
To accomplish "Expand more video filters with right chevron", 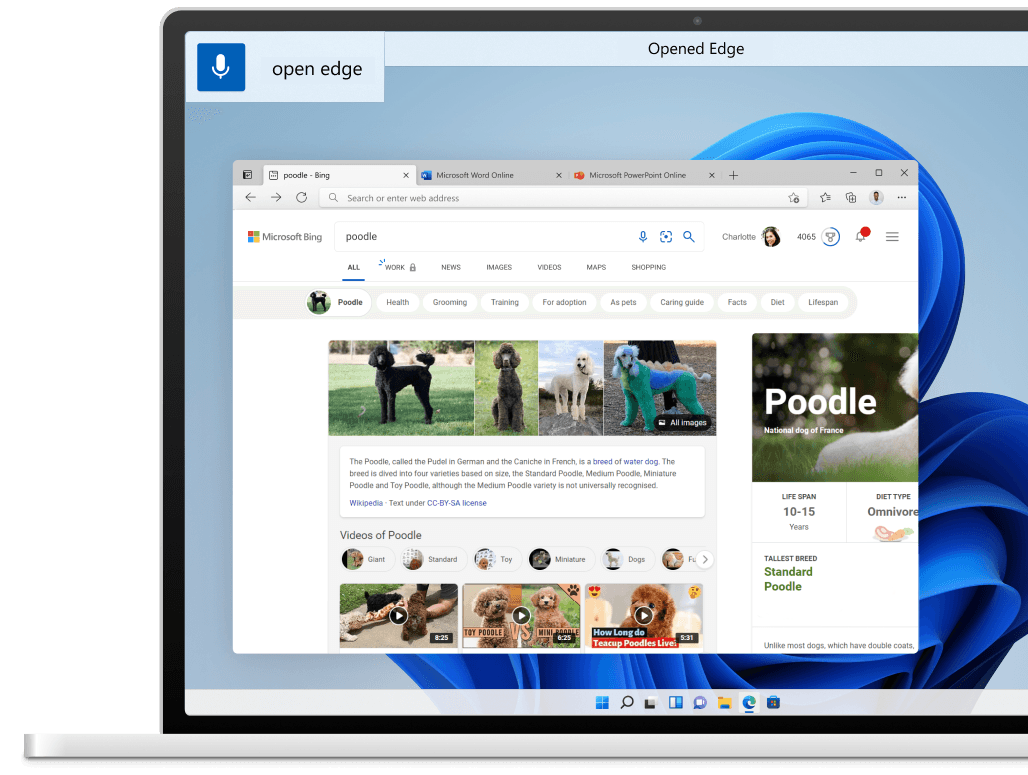I will (x=705, y=559).
